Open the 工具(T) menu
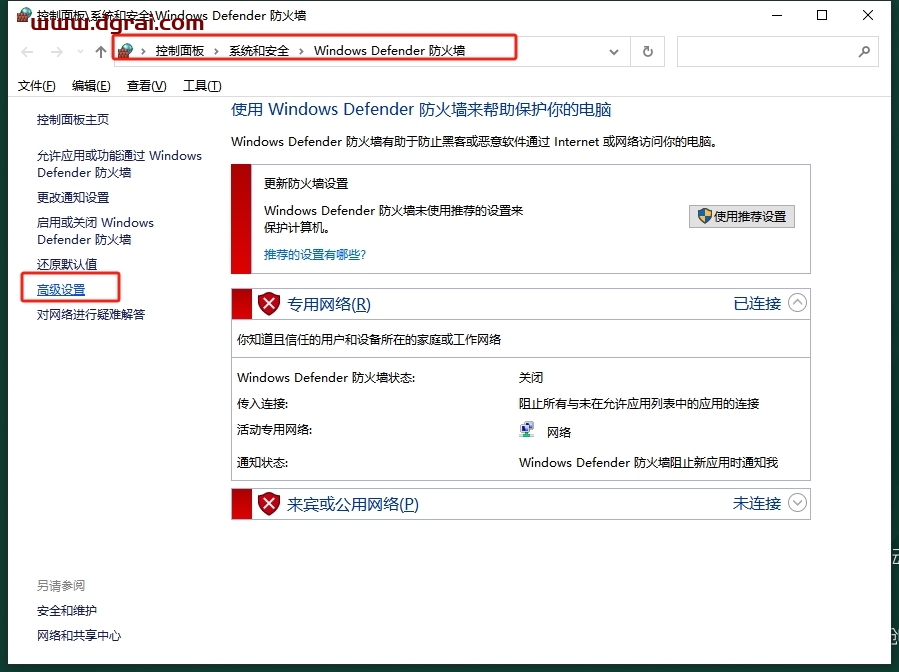 202,86
